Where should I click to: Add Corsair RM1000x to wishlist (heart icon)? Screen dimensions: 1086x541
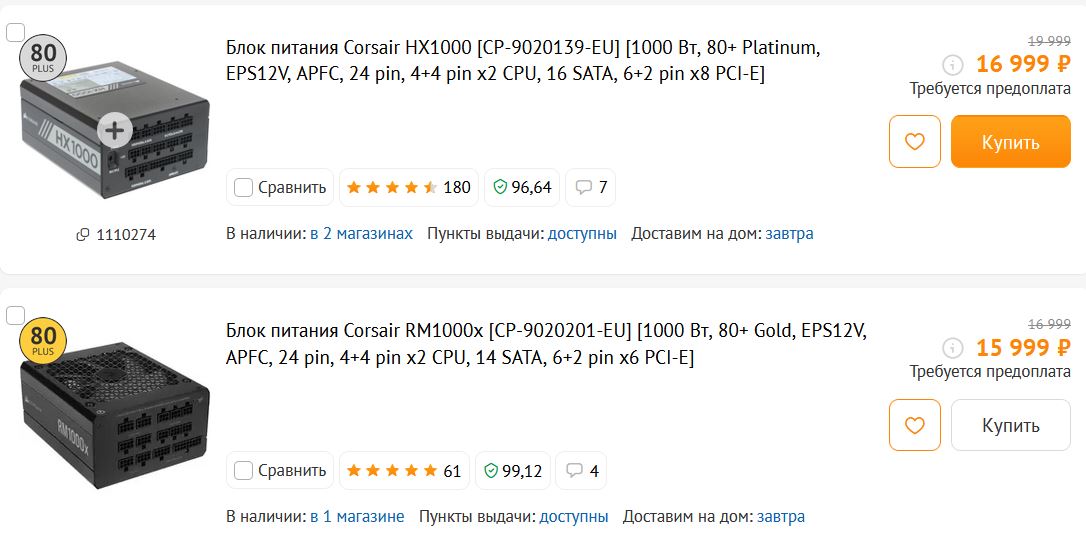point(914,425)
